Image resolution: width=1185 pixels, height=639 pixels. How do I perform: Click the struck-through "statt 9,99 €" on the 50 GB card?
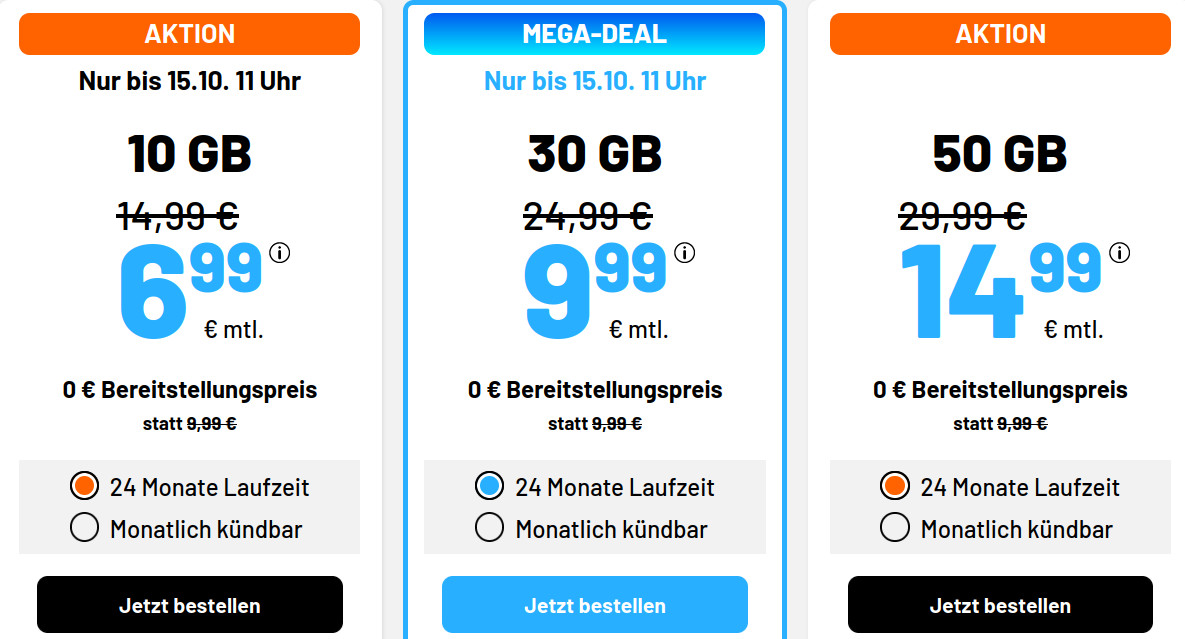(999, 422)
